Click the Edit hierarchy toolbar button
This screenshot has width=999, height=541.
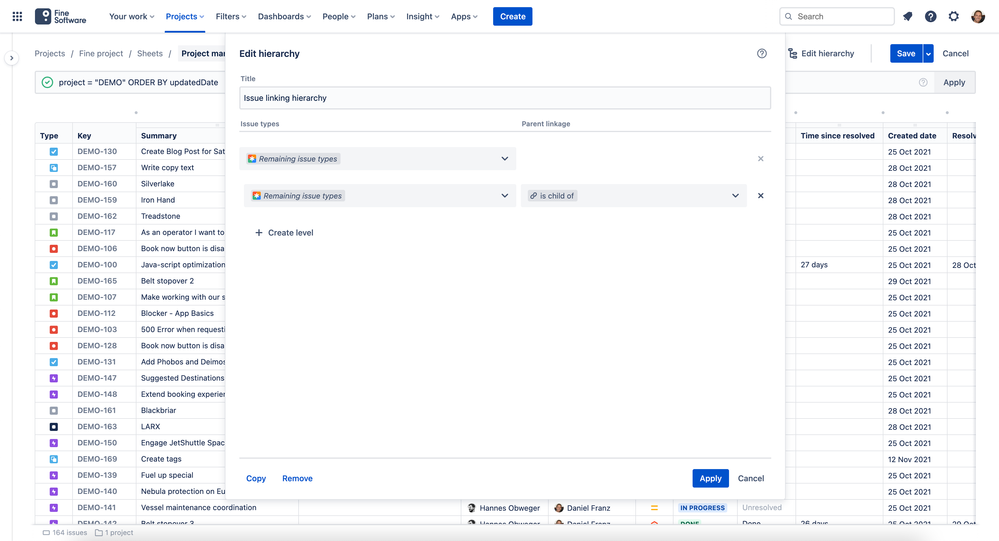[821, 54]
